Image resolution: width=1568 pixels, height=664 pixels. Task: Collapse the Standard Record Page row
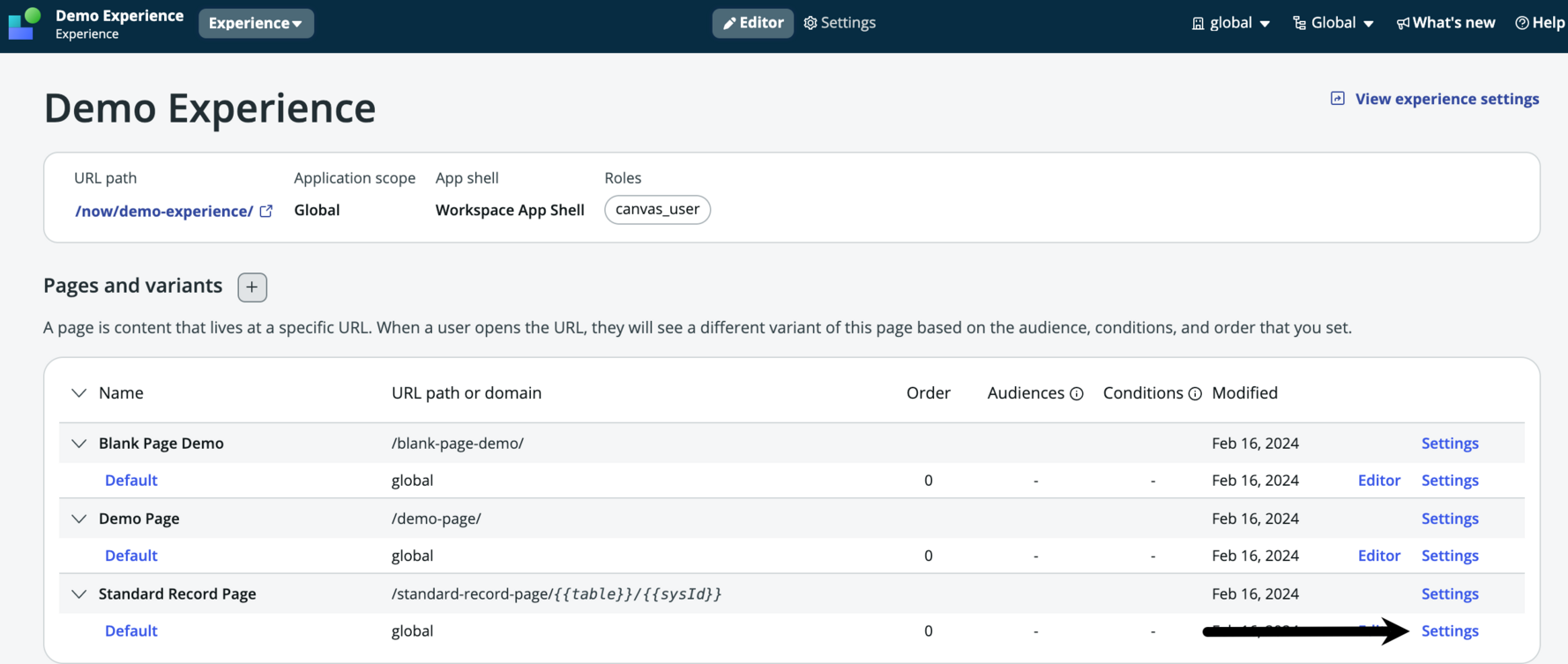tap(78, 594)
